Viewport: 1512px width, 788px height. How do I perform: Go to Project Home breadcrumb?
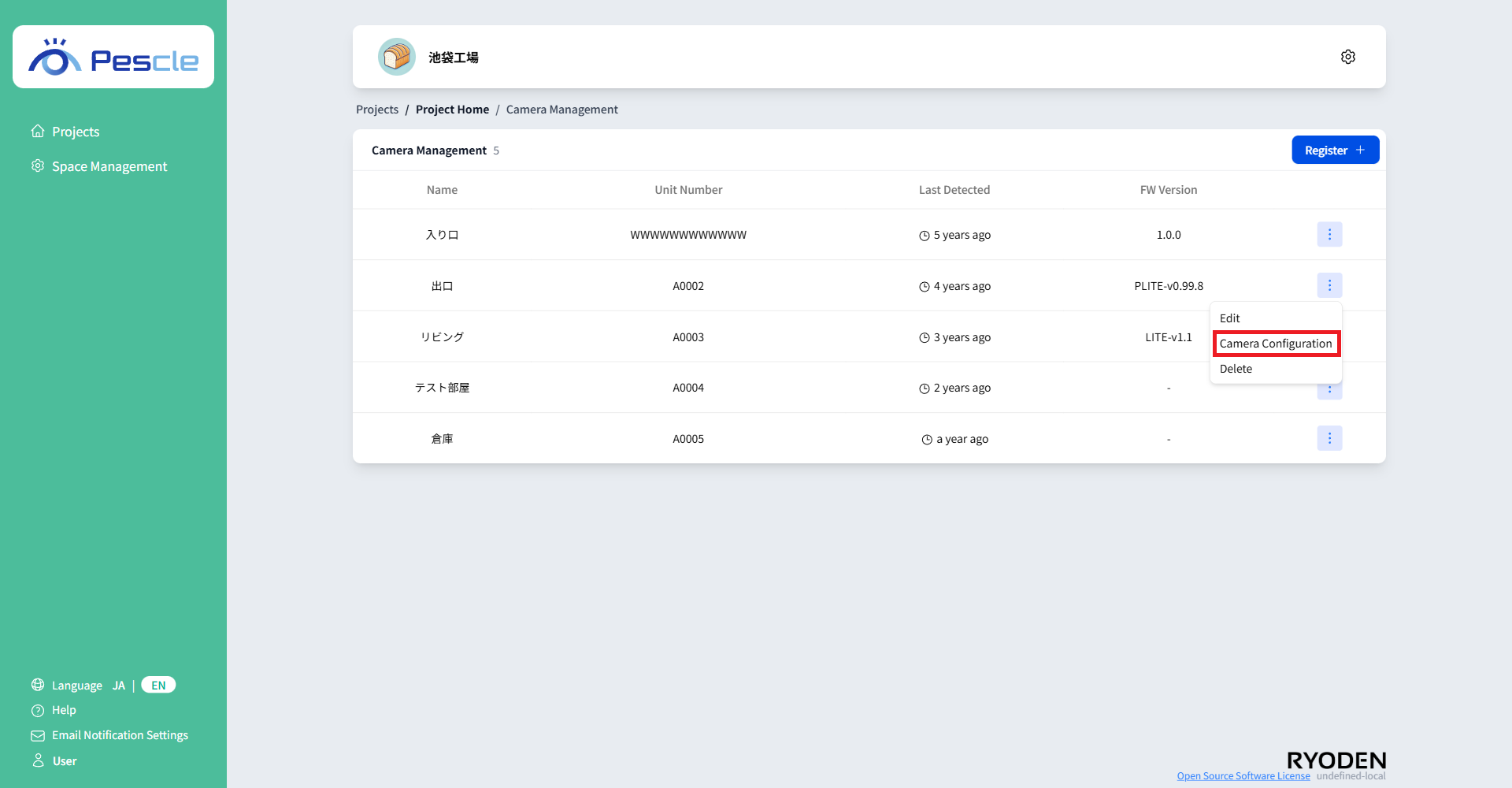tap(452, 110)
